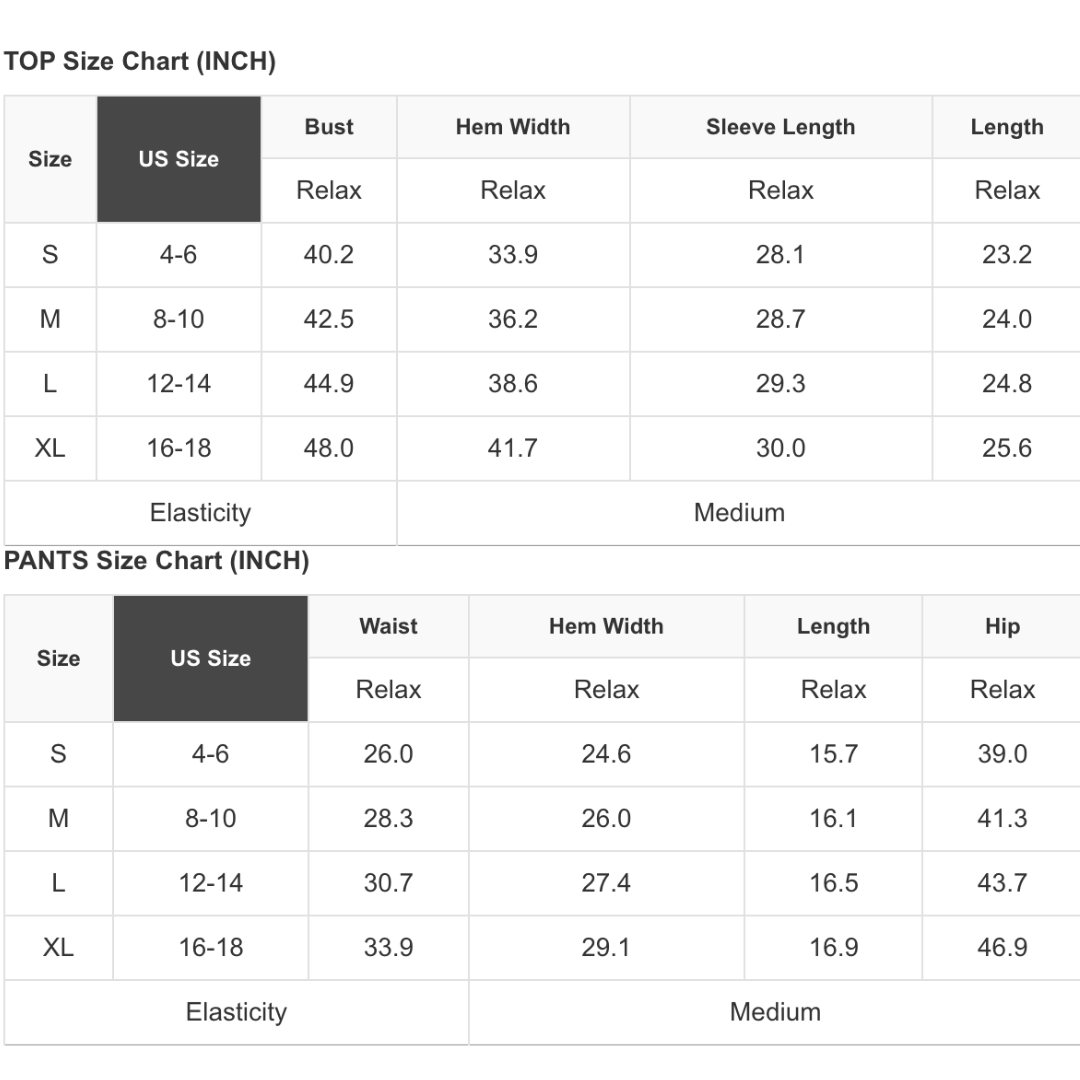1080x1080 pixels.
Task: Click the dark US Size header in TOP chart
Action: tap(179, 159)
